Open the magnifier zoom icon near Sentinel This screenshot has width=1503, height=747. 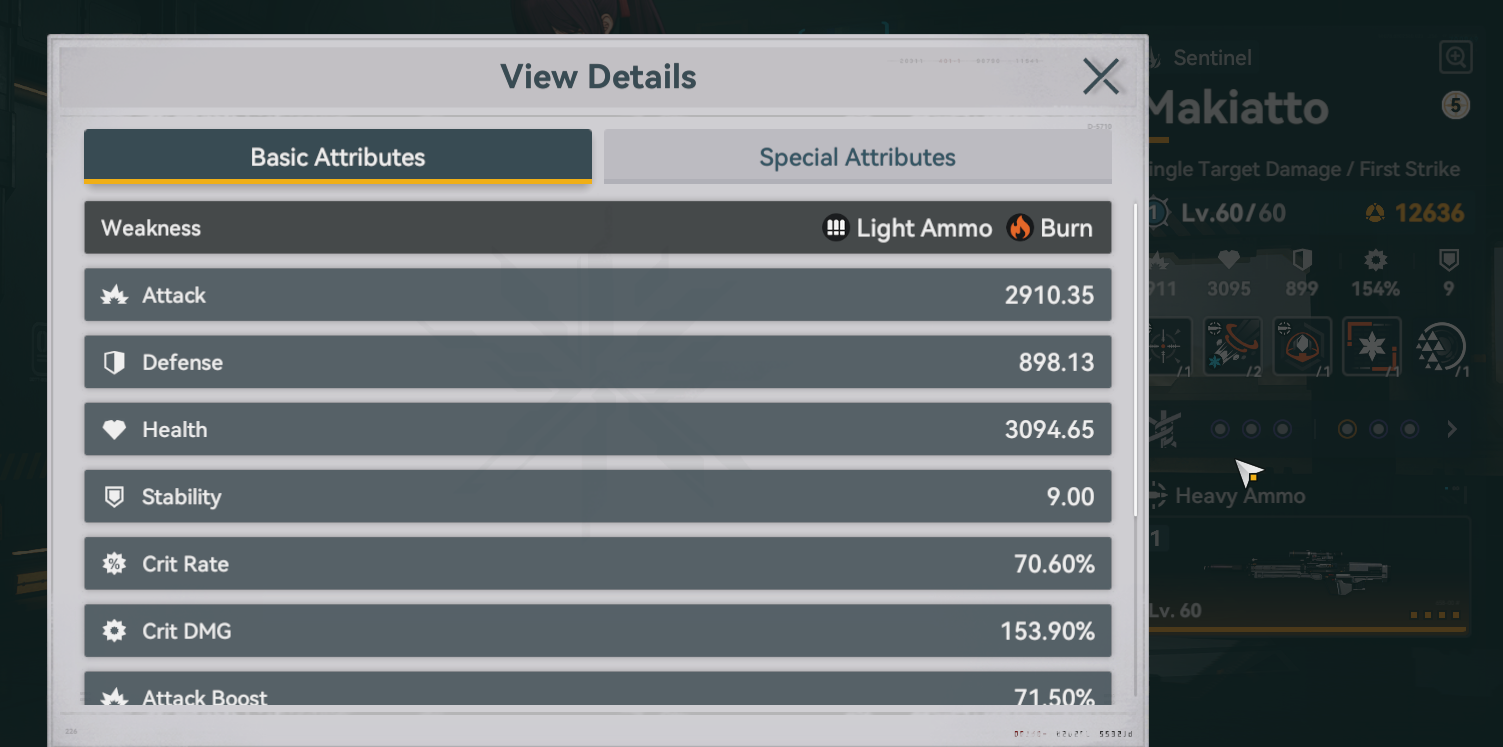click(x=1456, y=57)
